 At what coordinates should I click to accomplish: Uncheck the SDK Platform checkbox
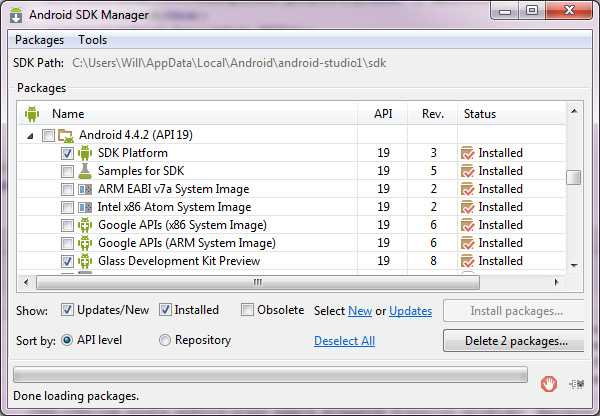tap(67, 153)
